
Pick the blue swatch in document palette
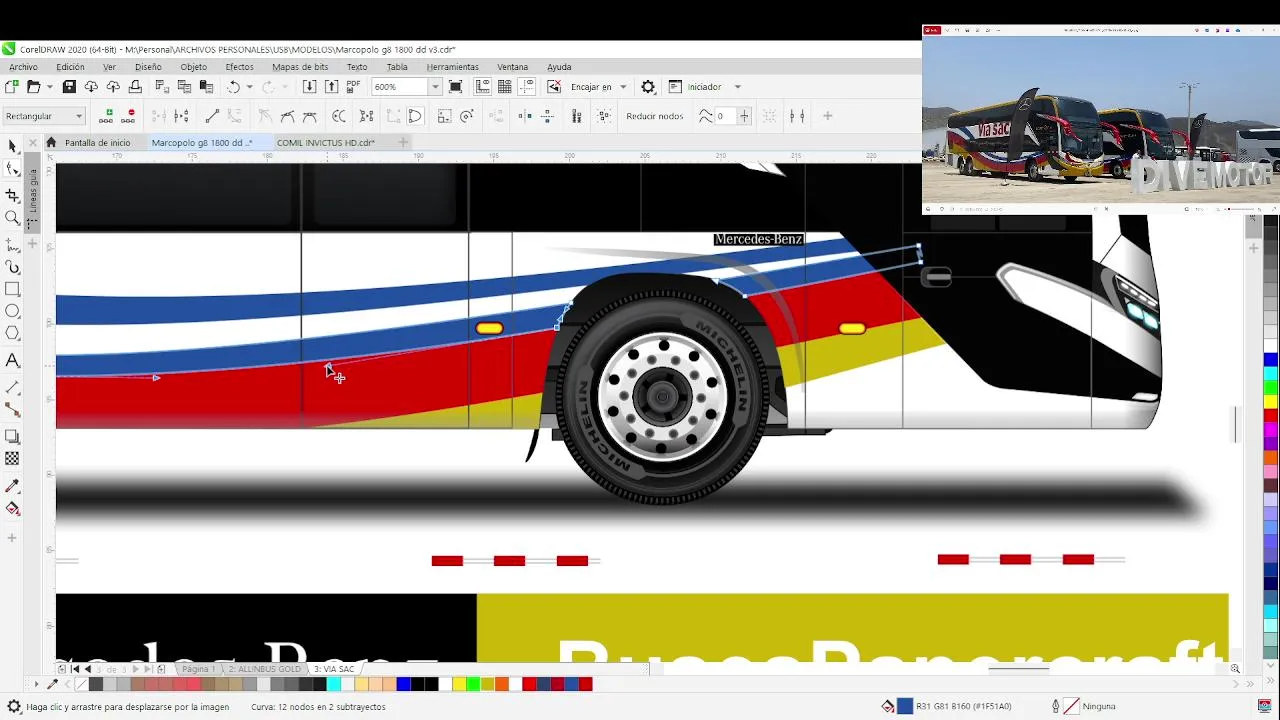pos(403,684)
